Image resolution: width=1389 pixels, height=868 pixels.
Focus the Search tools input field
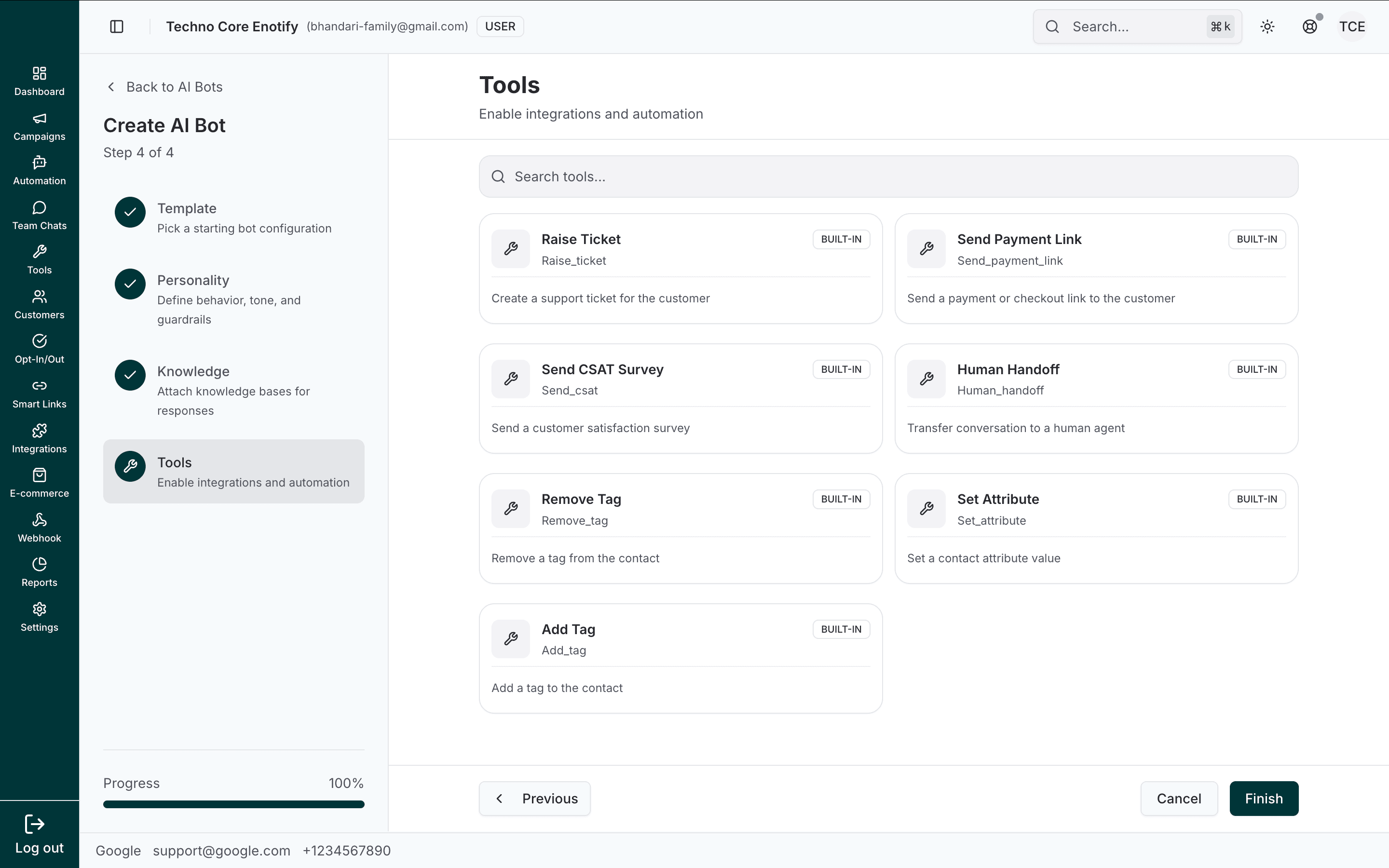tap(888, 177)
